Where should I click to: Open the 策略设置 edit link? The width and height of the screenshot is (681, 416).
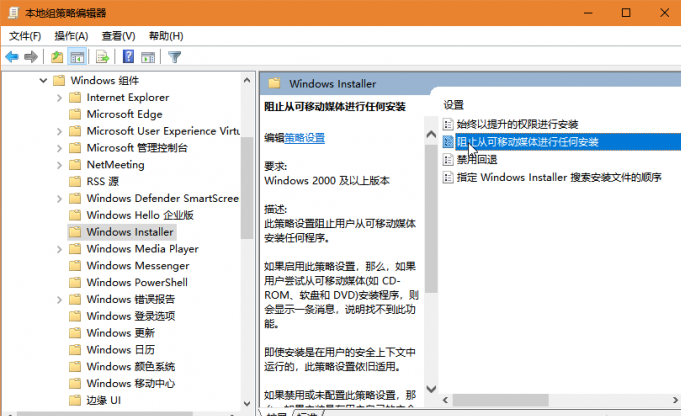click(304, 138)
